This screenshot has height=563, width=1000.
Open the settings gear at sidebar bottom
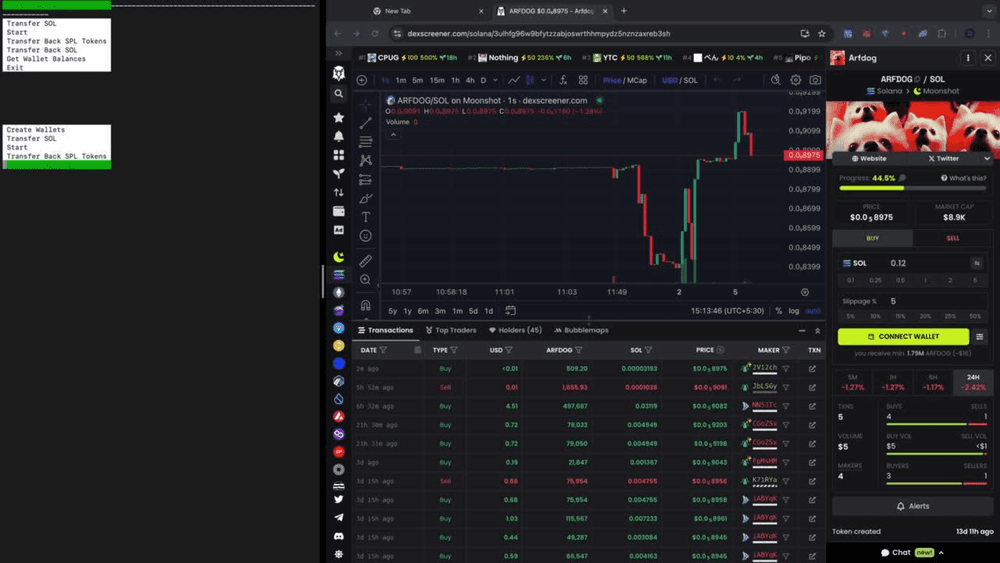tap(339, 554)
